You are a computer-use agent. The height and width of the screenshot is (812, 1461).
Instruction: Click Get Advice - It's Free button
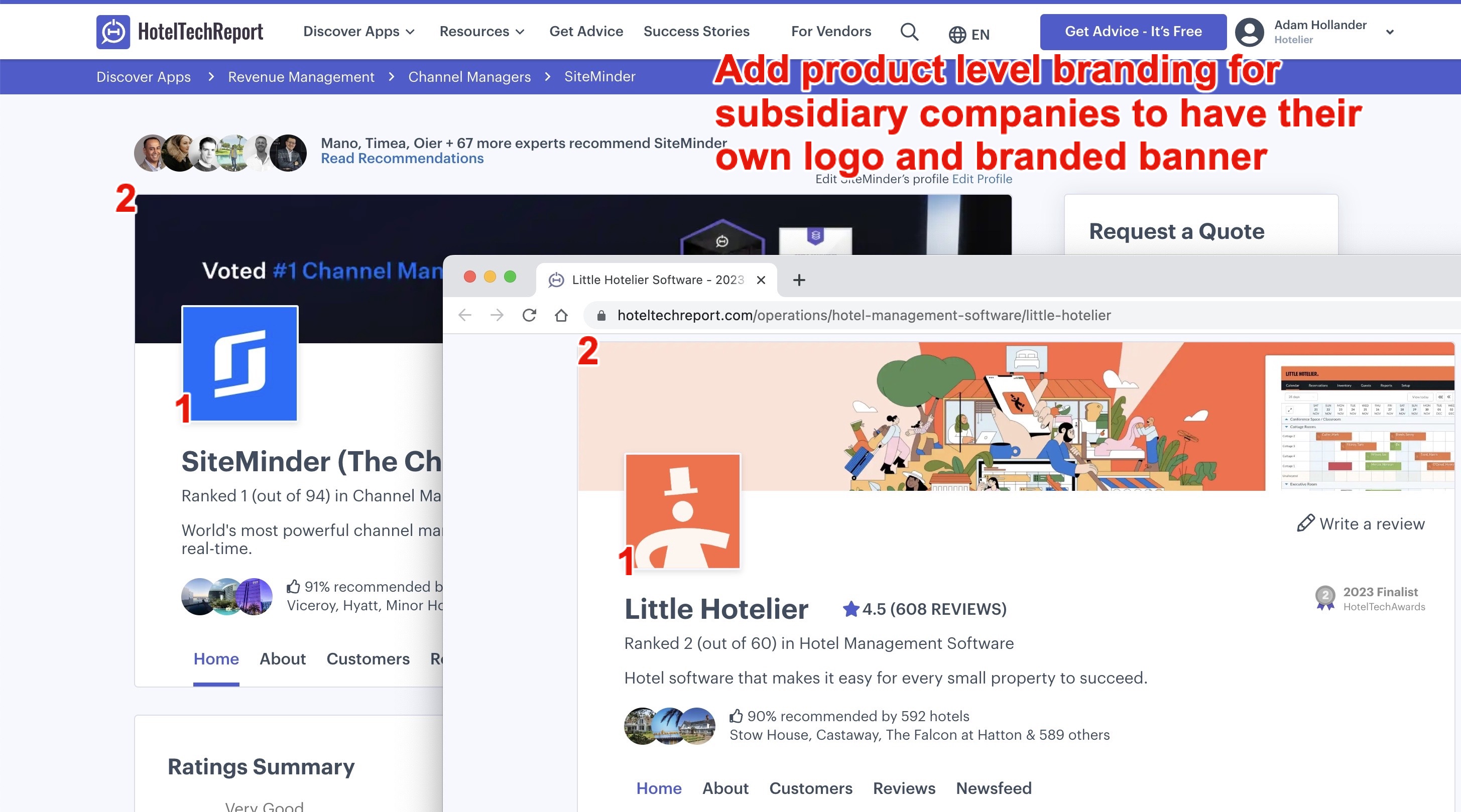(x=1133, y=32)
